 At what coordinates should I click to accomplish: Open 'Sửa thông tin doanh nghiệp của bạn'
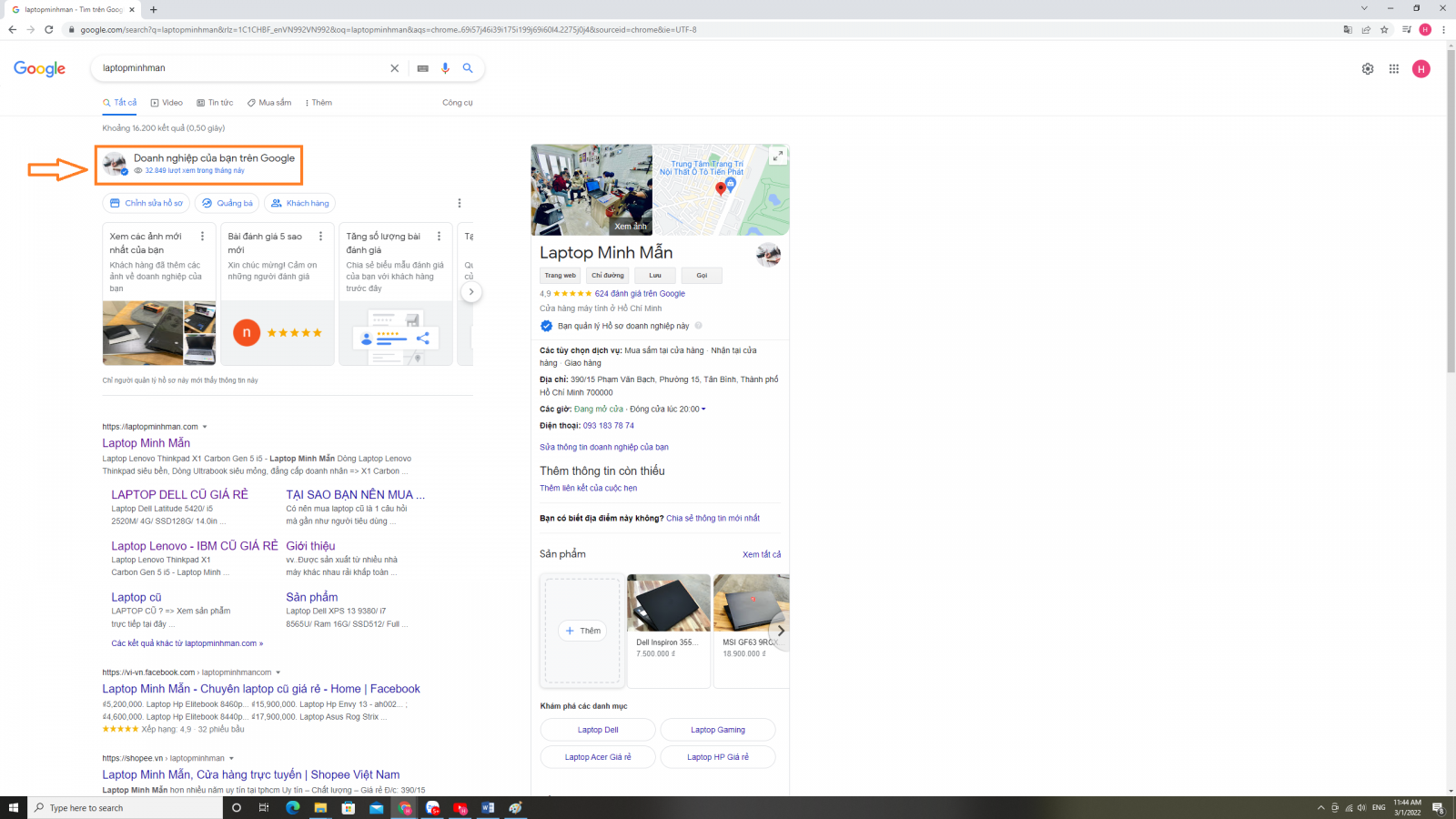(x=604, y=448)
